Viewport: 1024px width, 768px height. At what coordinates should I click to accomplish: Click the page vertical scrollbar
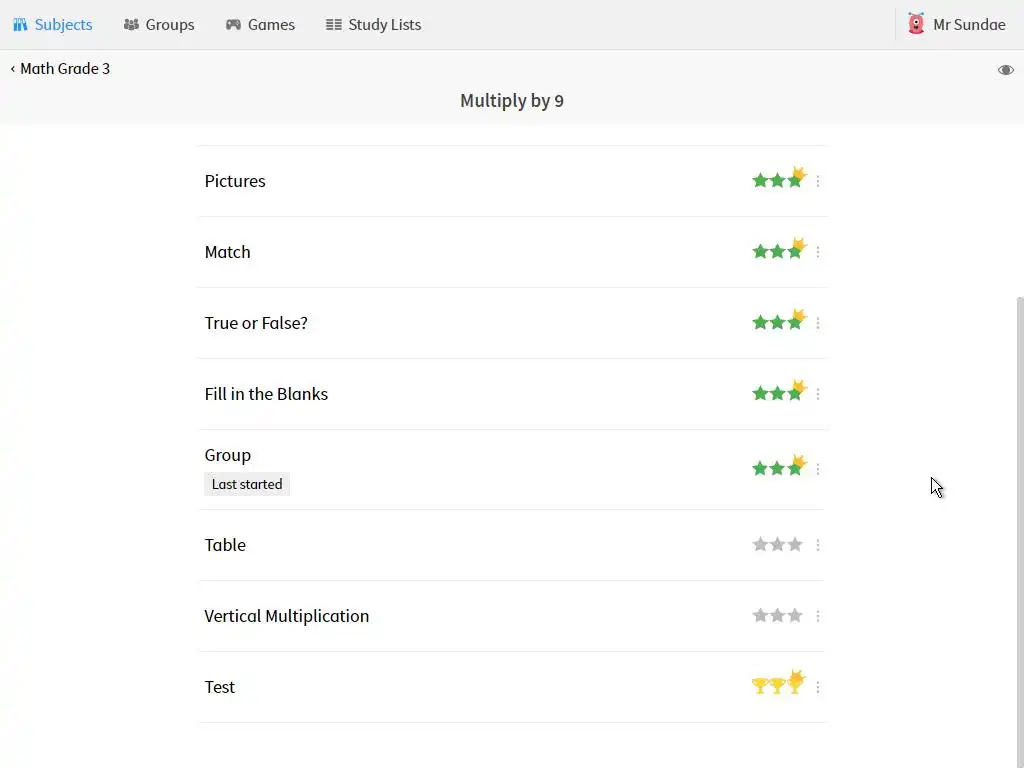coord(1019,500)
